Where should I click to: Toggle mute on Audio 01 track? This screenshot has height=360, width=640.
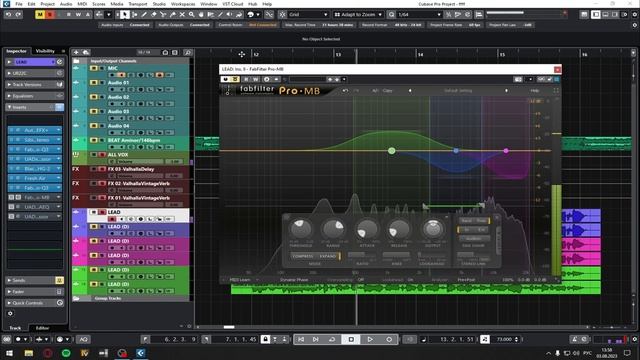click(93, 82)
